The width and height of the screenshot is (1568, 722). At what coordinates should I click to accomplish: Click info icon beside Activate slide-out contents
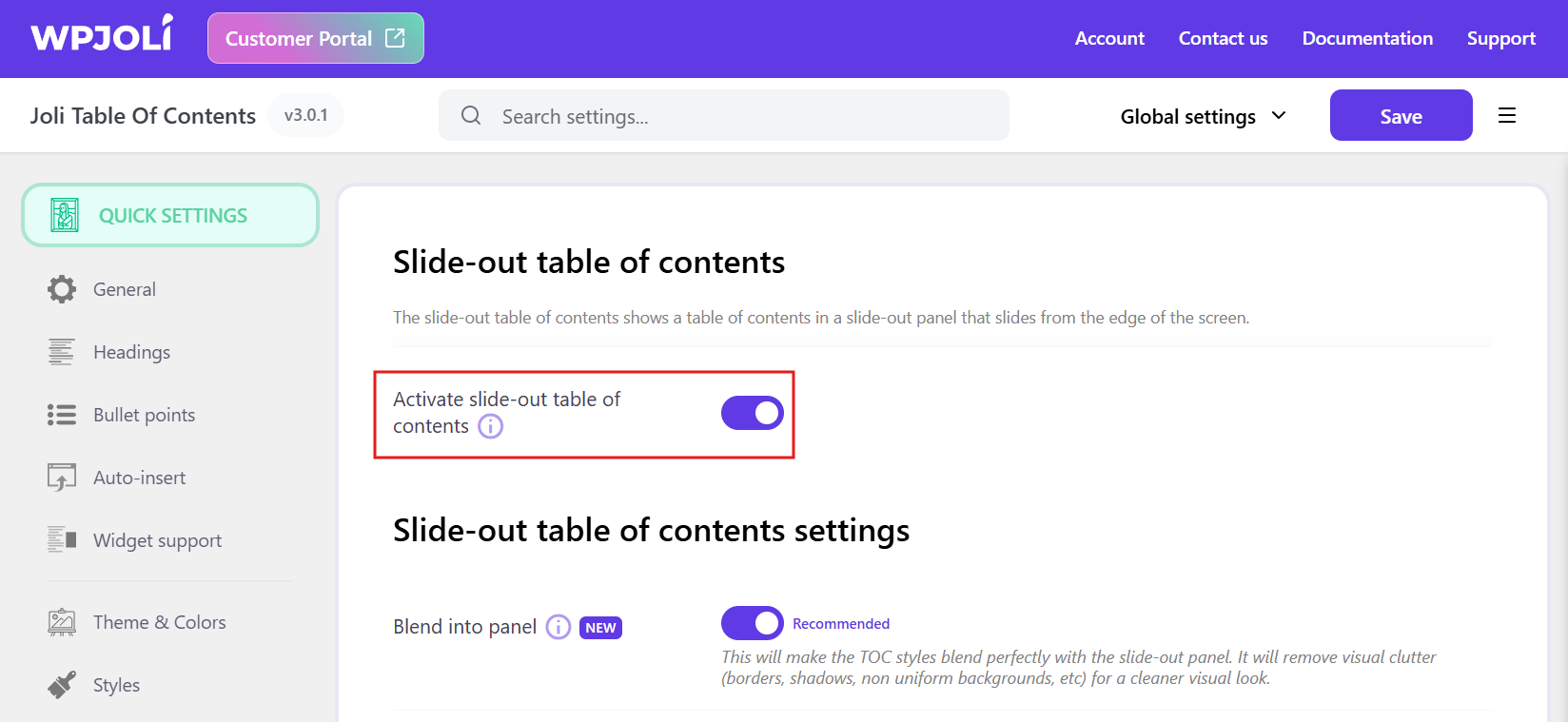coord(490,426)
